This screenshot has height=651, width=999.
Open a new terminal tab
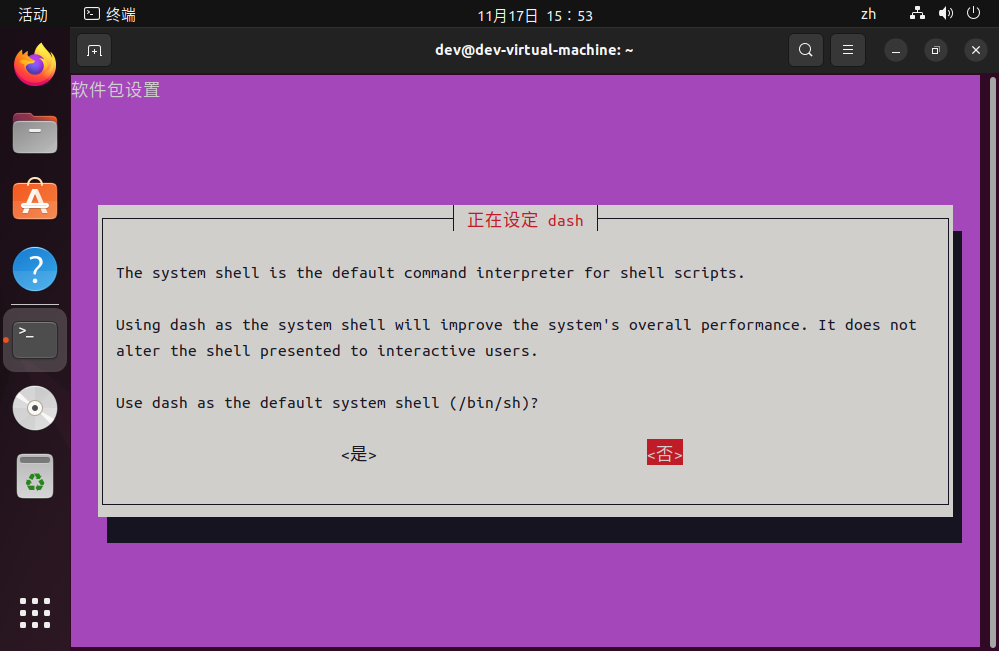point(93,49)
